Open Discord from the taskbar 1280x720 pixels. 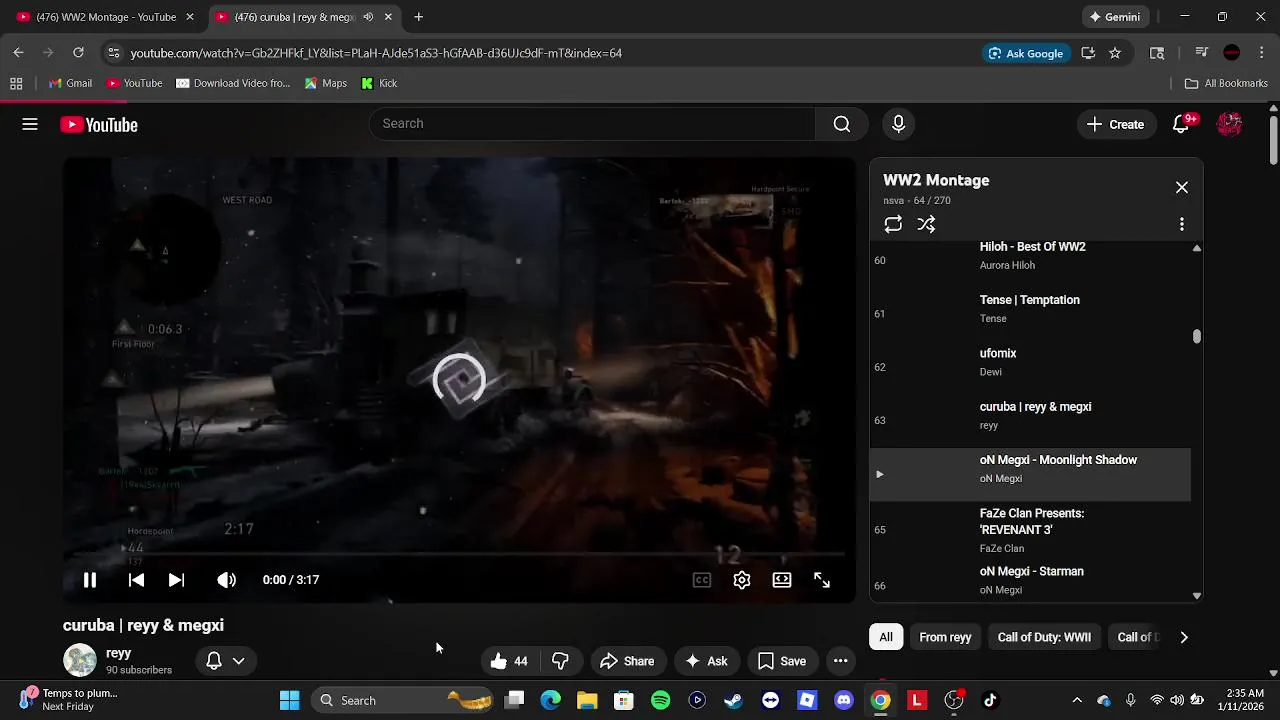pos(844,700)
